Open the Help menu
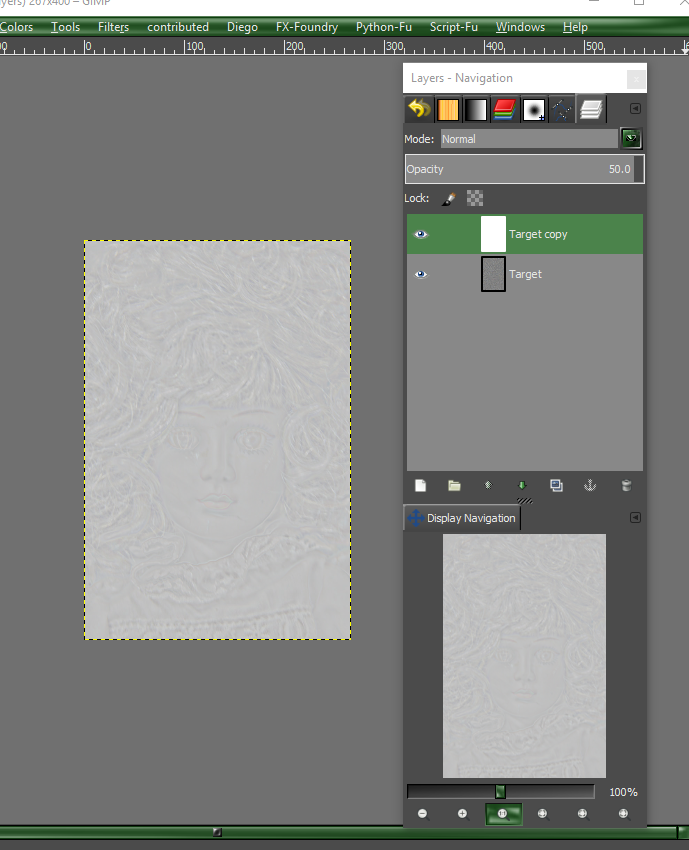Image resolution: width=689 pixels, height=850 pixels. [x=575, y=27]
